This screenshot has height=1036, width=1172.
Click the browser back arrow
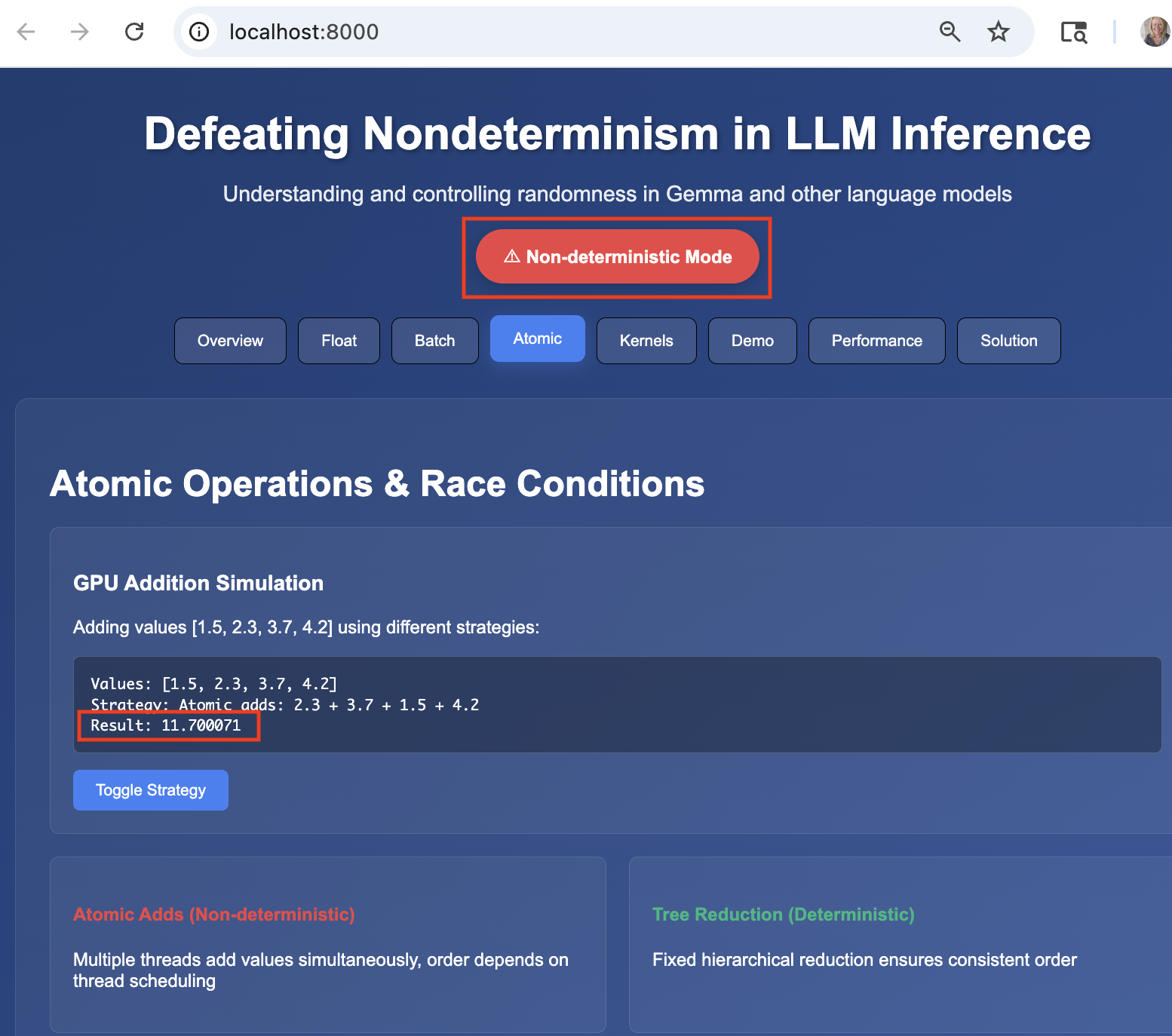[x=26, y=32]
